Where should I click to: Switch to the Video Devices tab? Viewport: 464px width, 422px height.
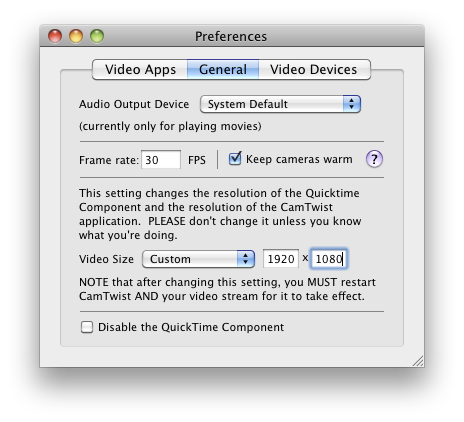314,69
